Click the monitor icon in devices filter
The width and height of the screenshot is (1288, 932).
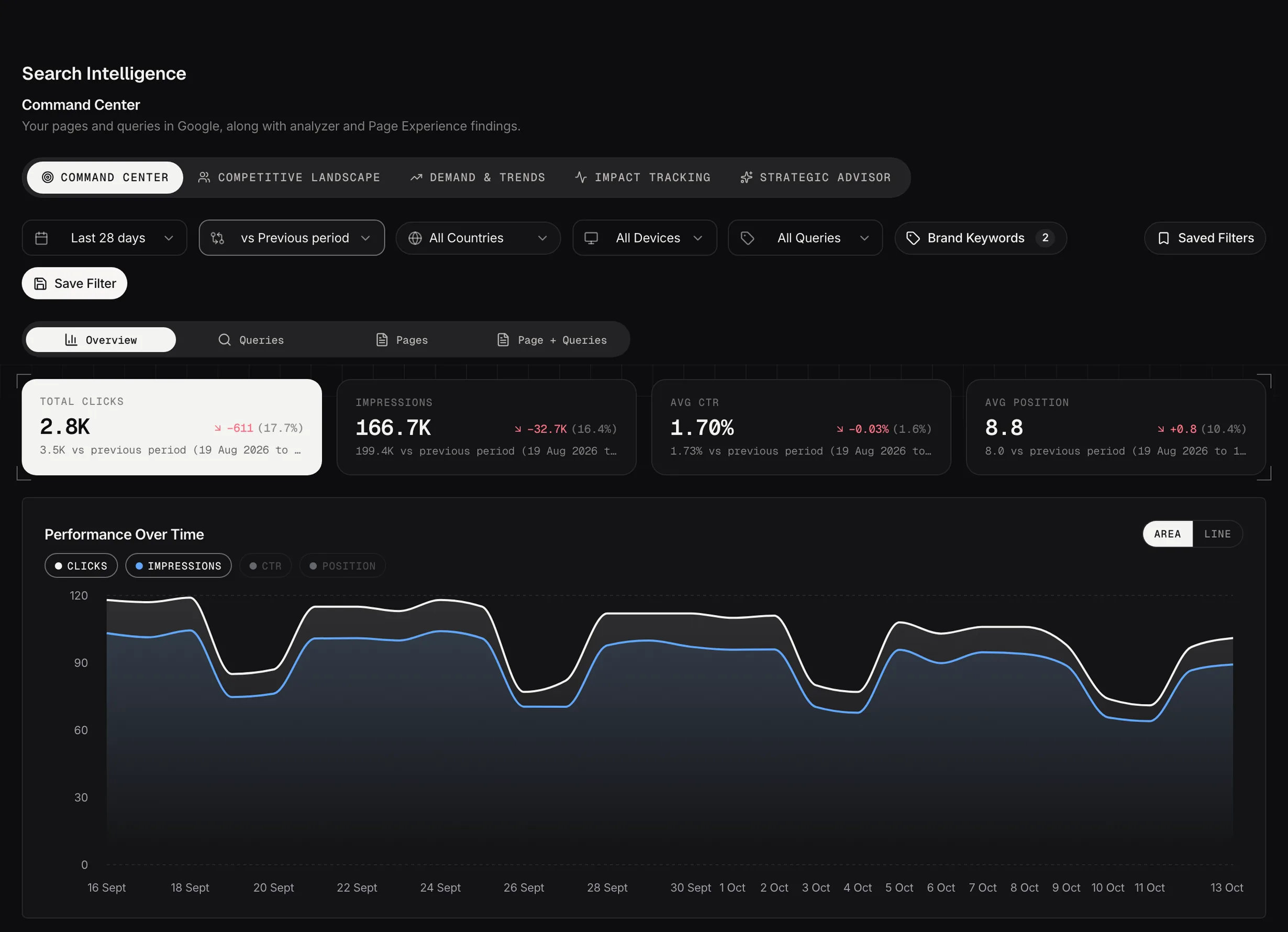tap(591, 238)
